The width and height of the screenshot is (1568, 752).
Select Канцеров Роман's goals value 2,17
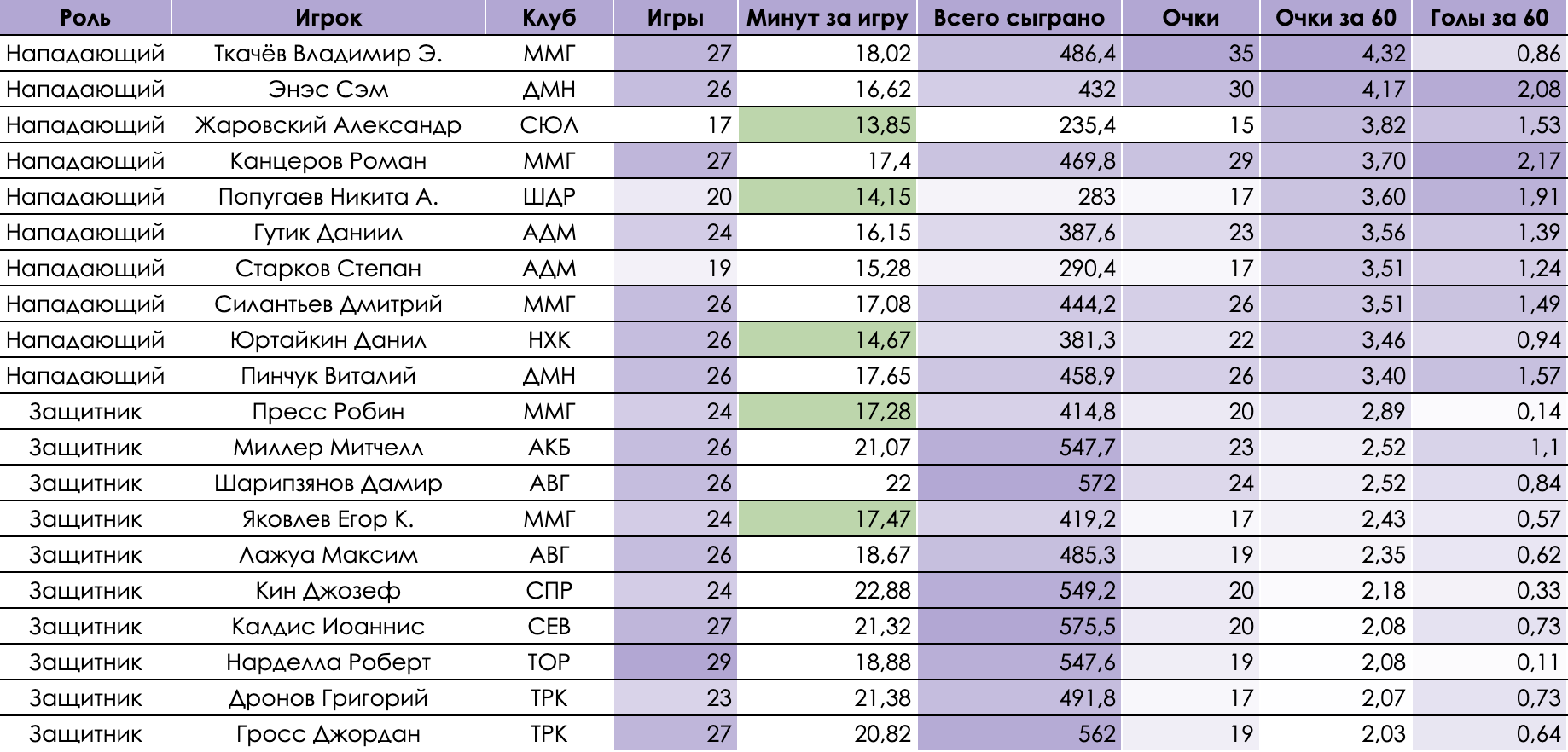tap(1490, 161)
